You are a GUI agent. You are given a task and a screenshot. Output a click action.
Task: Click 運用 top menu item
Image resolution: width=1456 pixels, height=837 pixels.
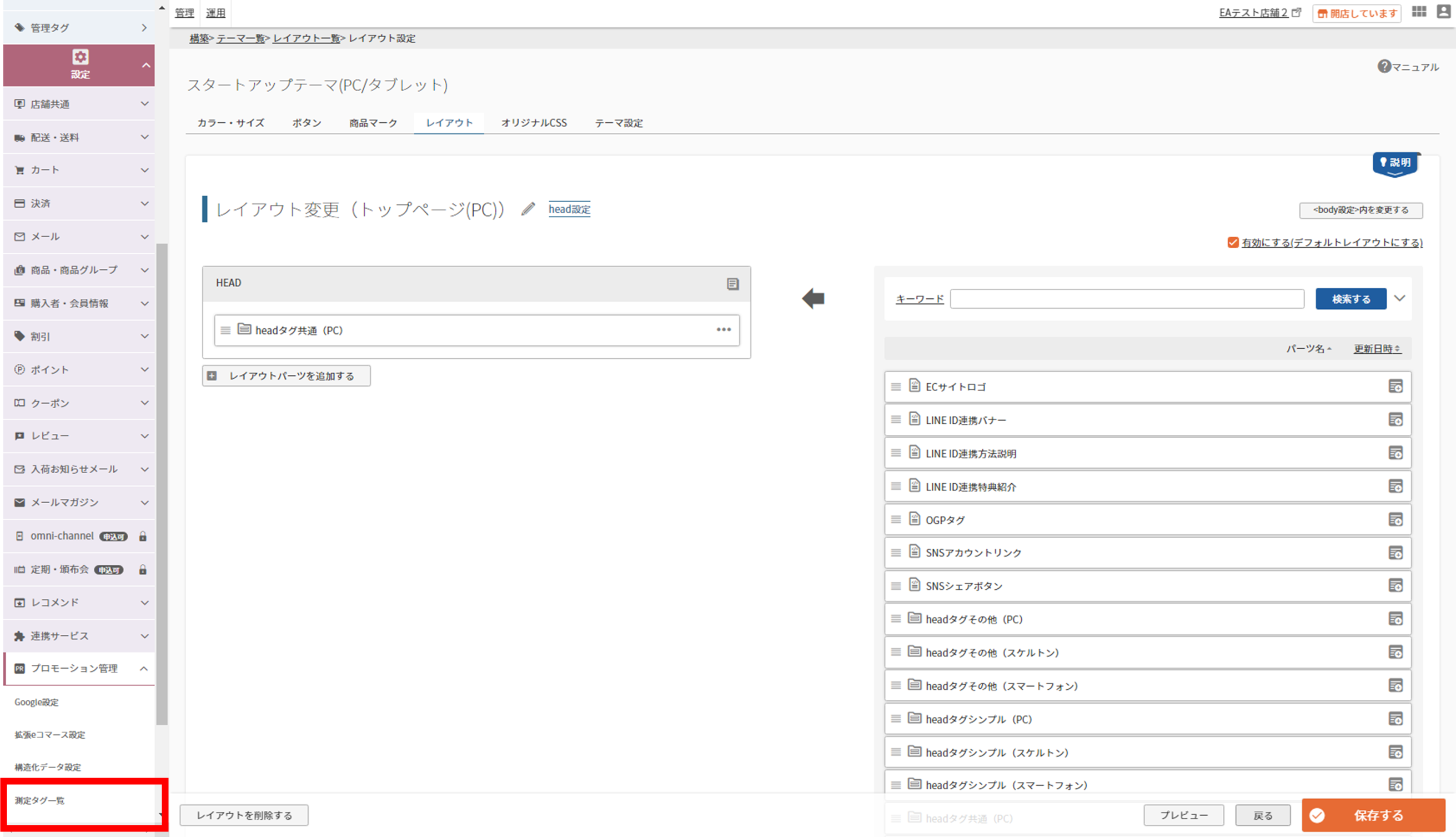click(x=215, y=13)
